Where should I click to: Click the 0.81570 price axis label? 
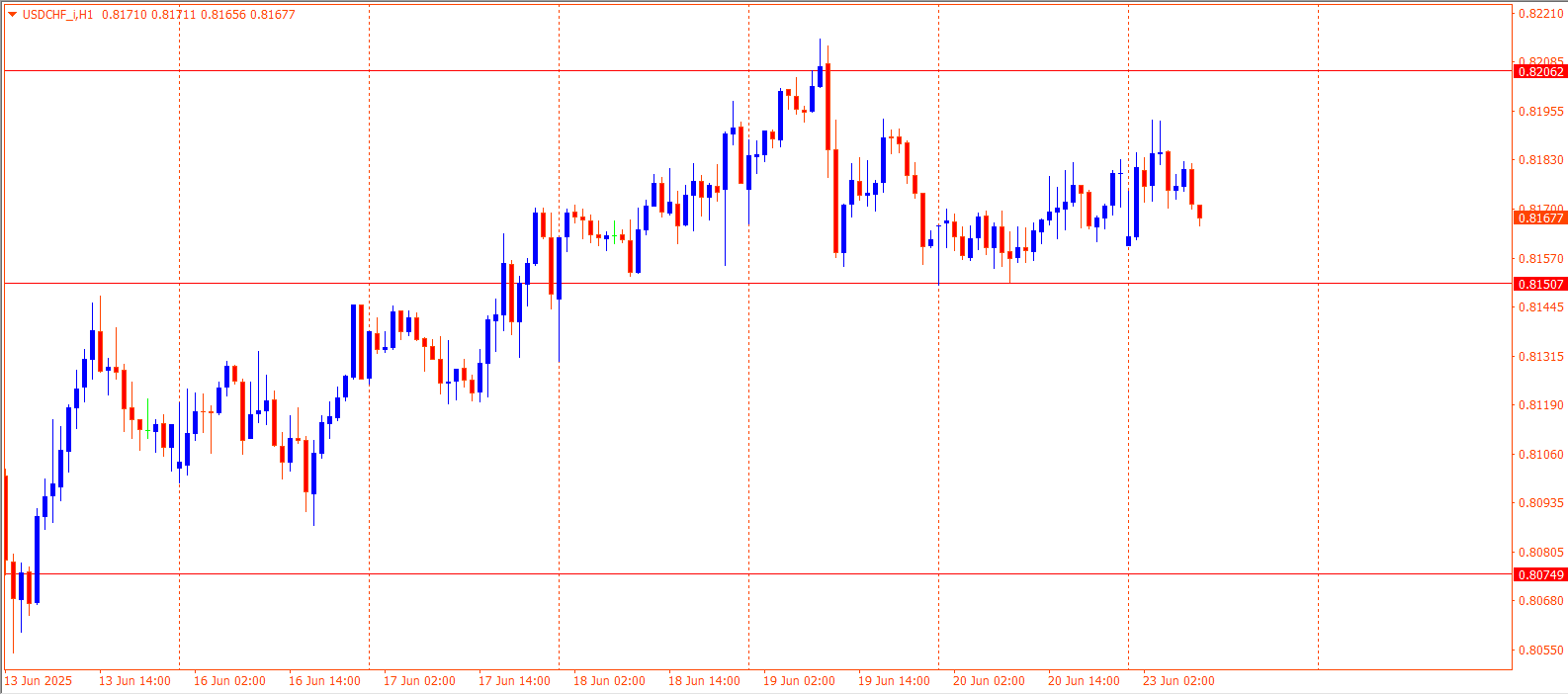click(1541, 259)
